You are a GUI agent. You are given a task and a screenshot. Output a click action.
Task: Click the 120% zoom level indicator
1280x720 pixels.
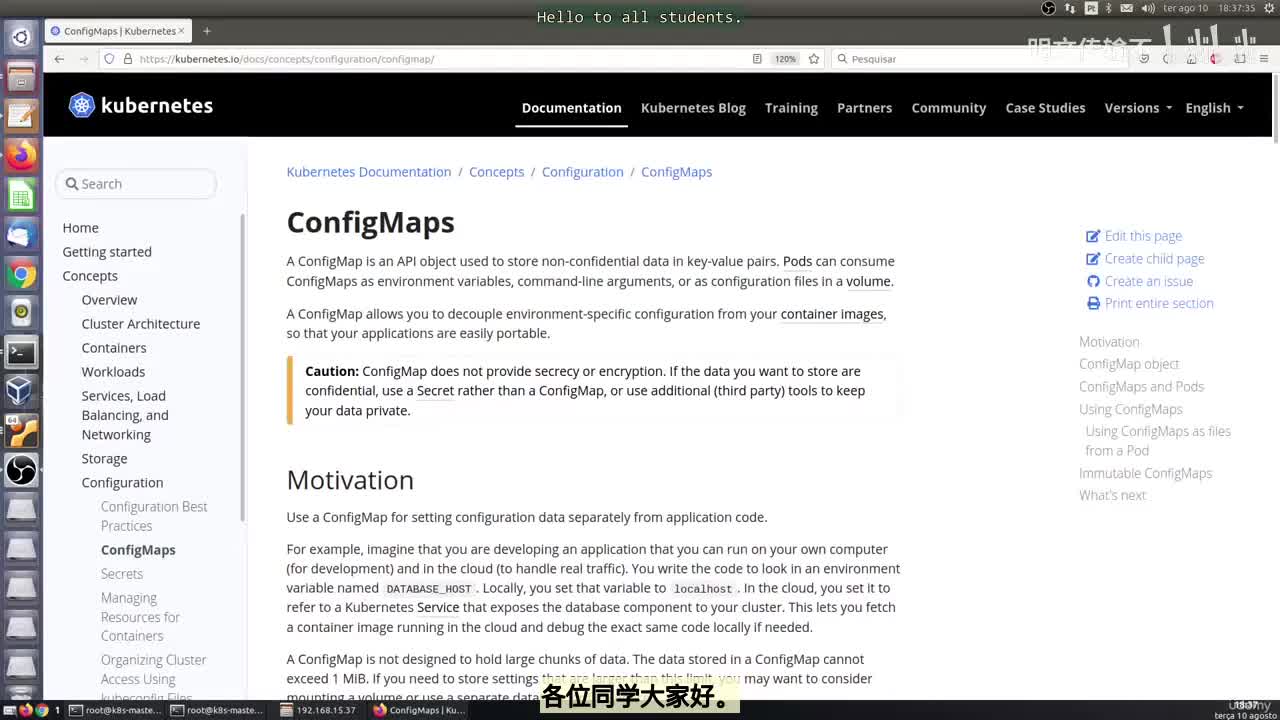click(x=785, y=59)
